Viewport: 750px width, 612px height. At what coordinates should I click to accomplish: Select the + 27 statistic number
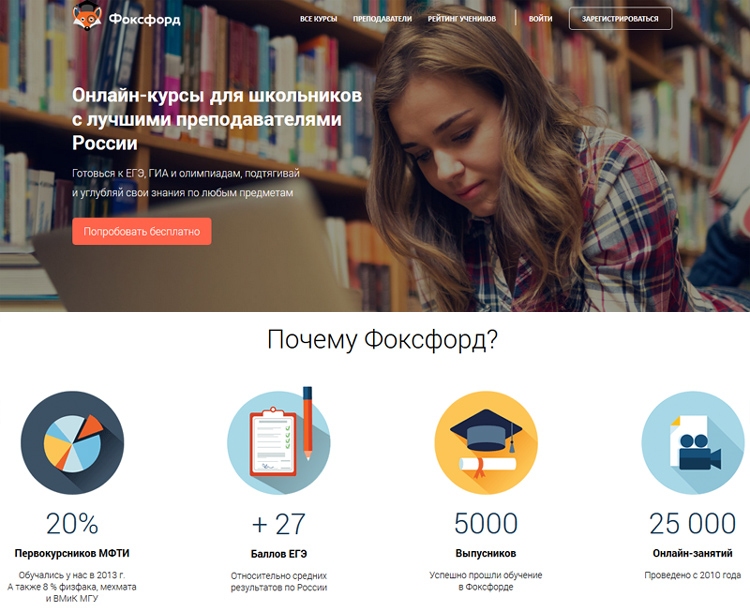278,524
